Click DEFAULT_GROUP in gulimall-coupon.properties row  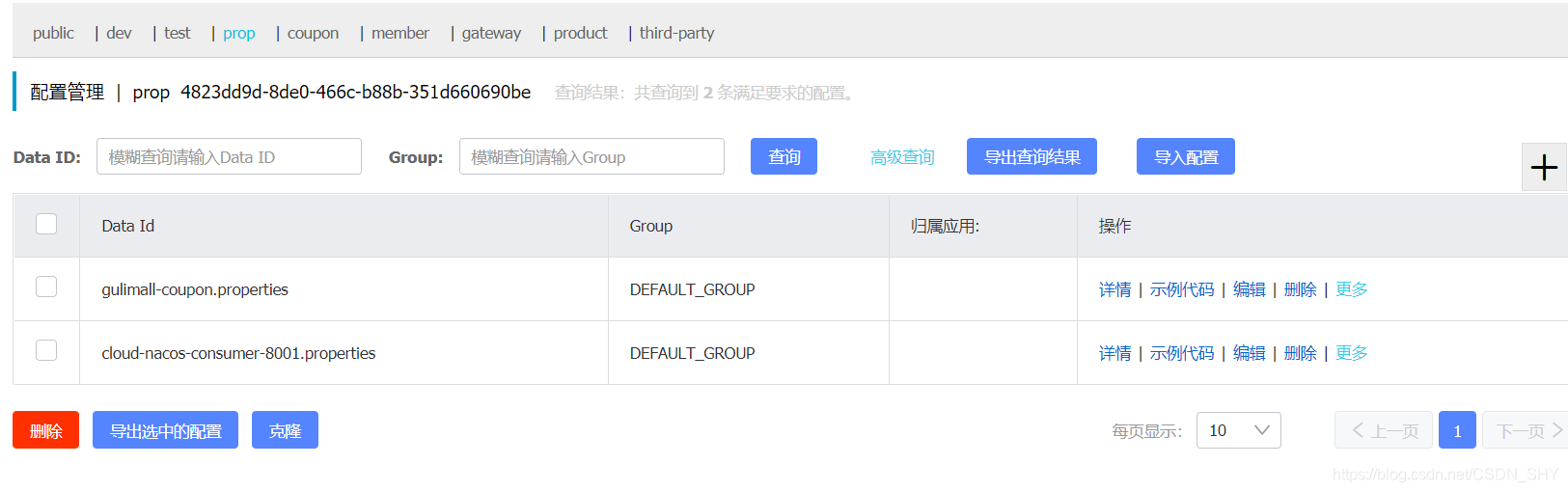click(692, 289)
